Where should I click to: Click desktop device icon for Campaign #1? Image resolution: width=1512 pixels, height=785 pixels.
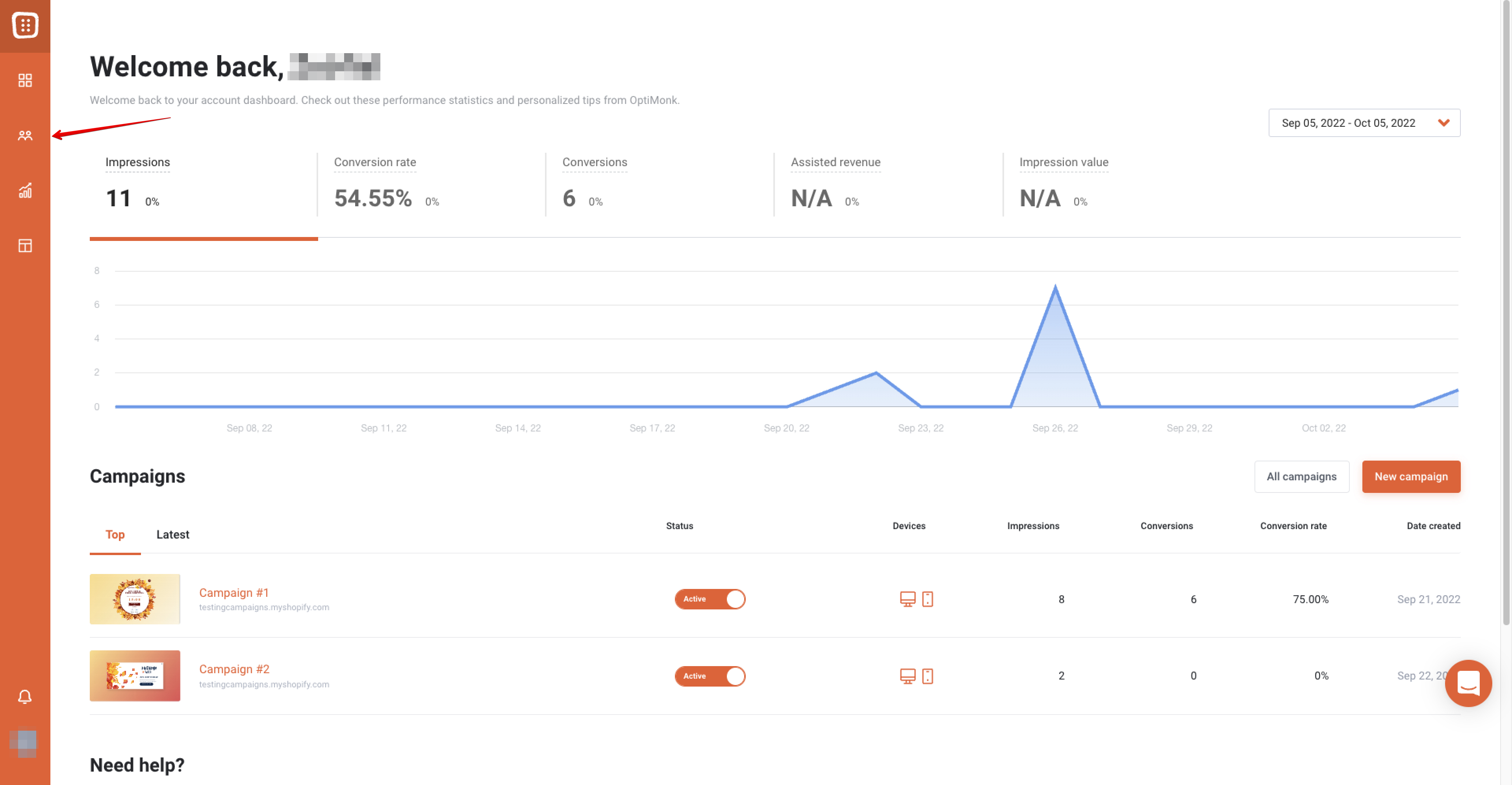tap(908, 599)
